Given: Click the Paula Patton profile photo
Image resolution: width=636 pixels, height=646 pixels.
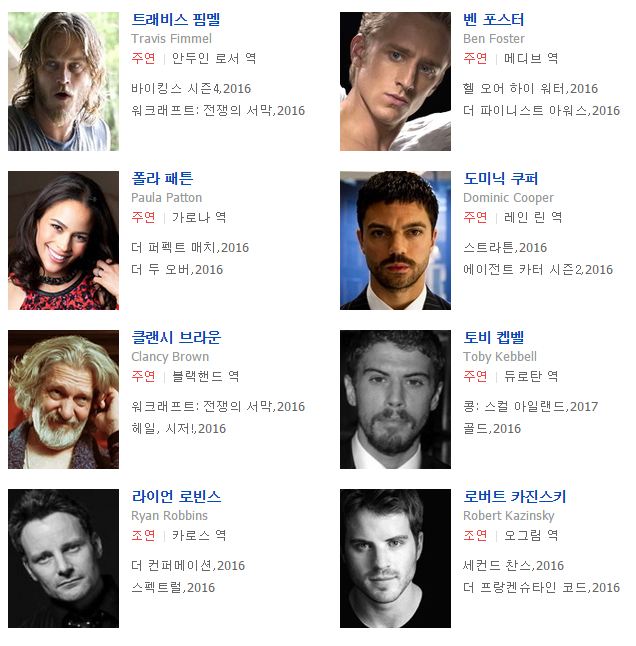Looking at the screenshot, I should [63, 240].
